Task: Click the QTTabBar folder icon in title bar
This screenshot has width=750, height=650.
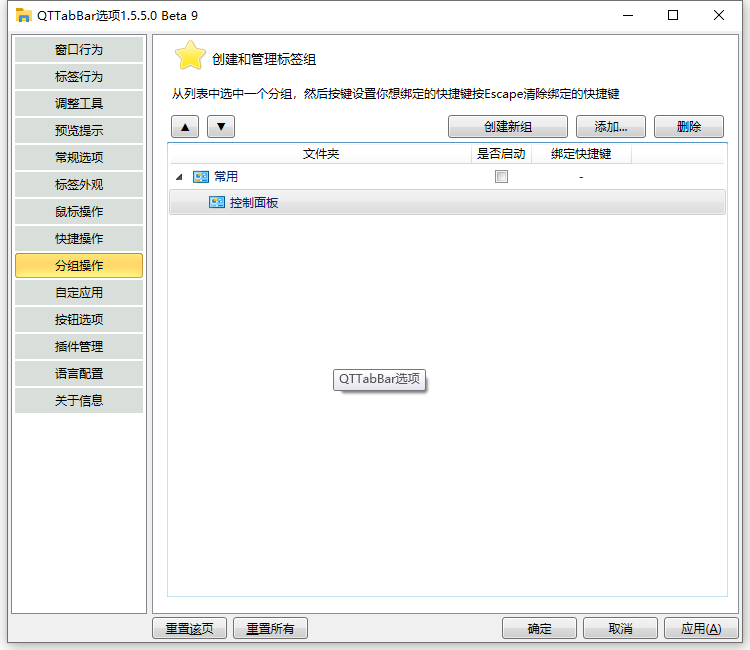Action: coord(23,15)
